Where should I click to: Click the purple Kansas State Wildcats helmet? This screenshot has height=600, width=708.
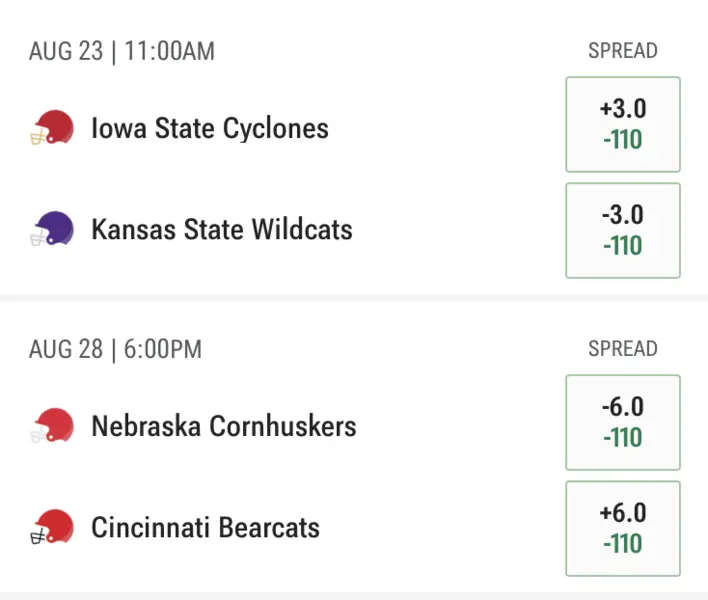(51, 230)
